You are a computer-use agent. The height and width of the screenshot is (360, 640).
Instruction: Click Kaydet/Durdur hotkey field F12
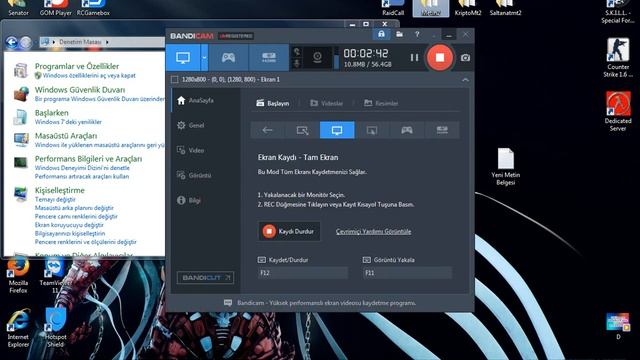pos(303,273)
